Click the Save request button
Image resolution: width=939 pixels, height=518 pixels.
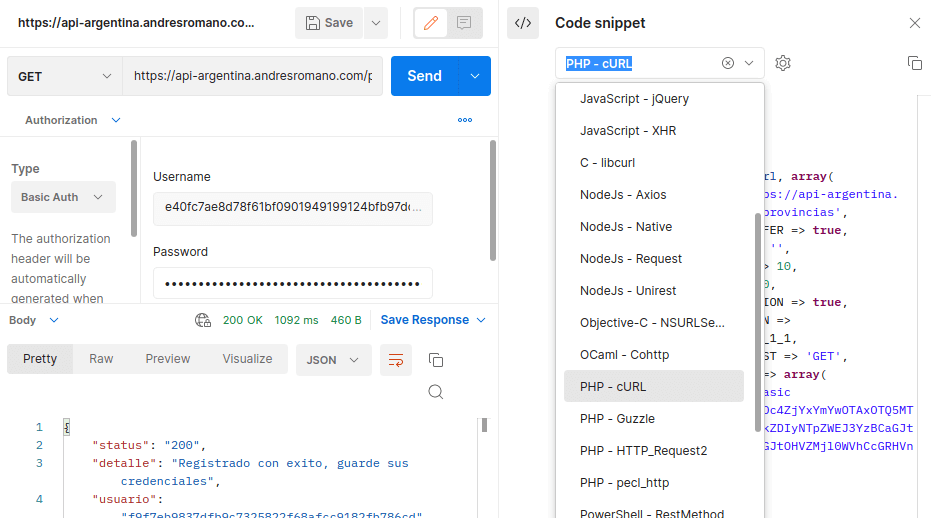point(329,23)
